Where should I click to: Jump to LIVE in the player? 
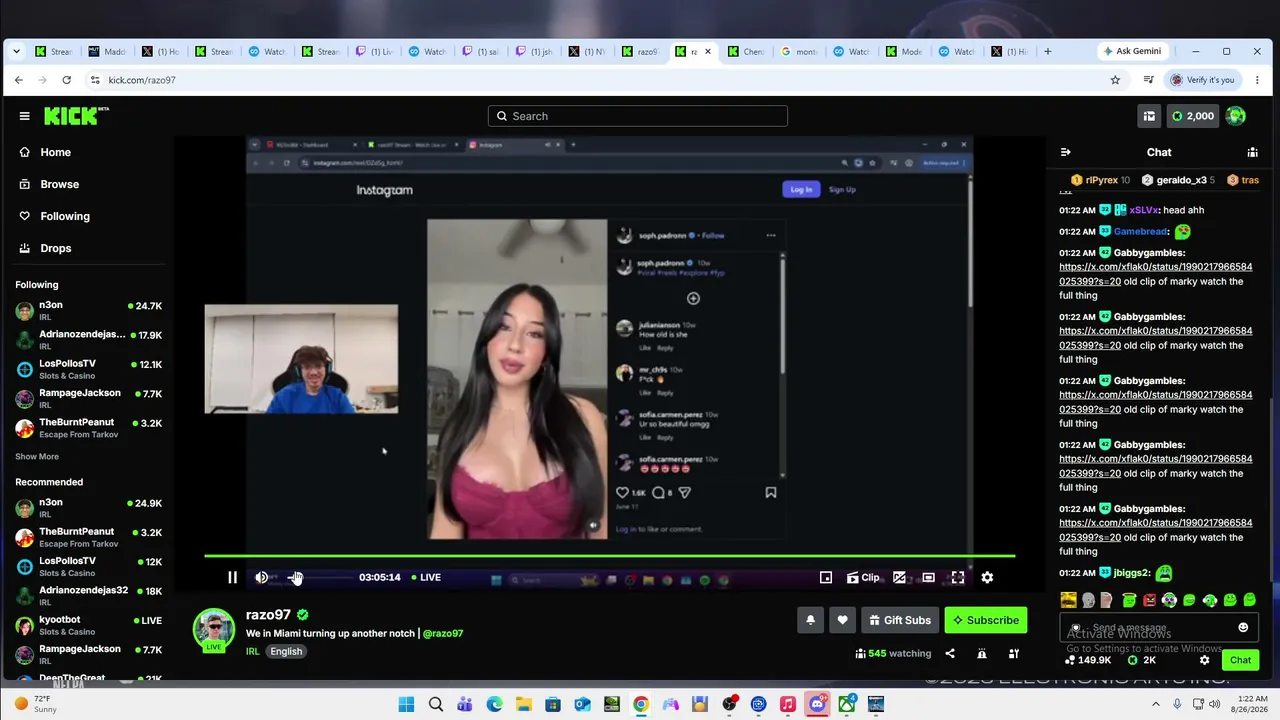[x=425, y=577]
